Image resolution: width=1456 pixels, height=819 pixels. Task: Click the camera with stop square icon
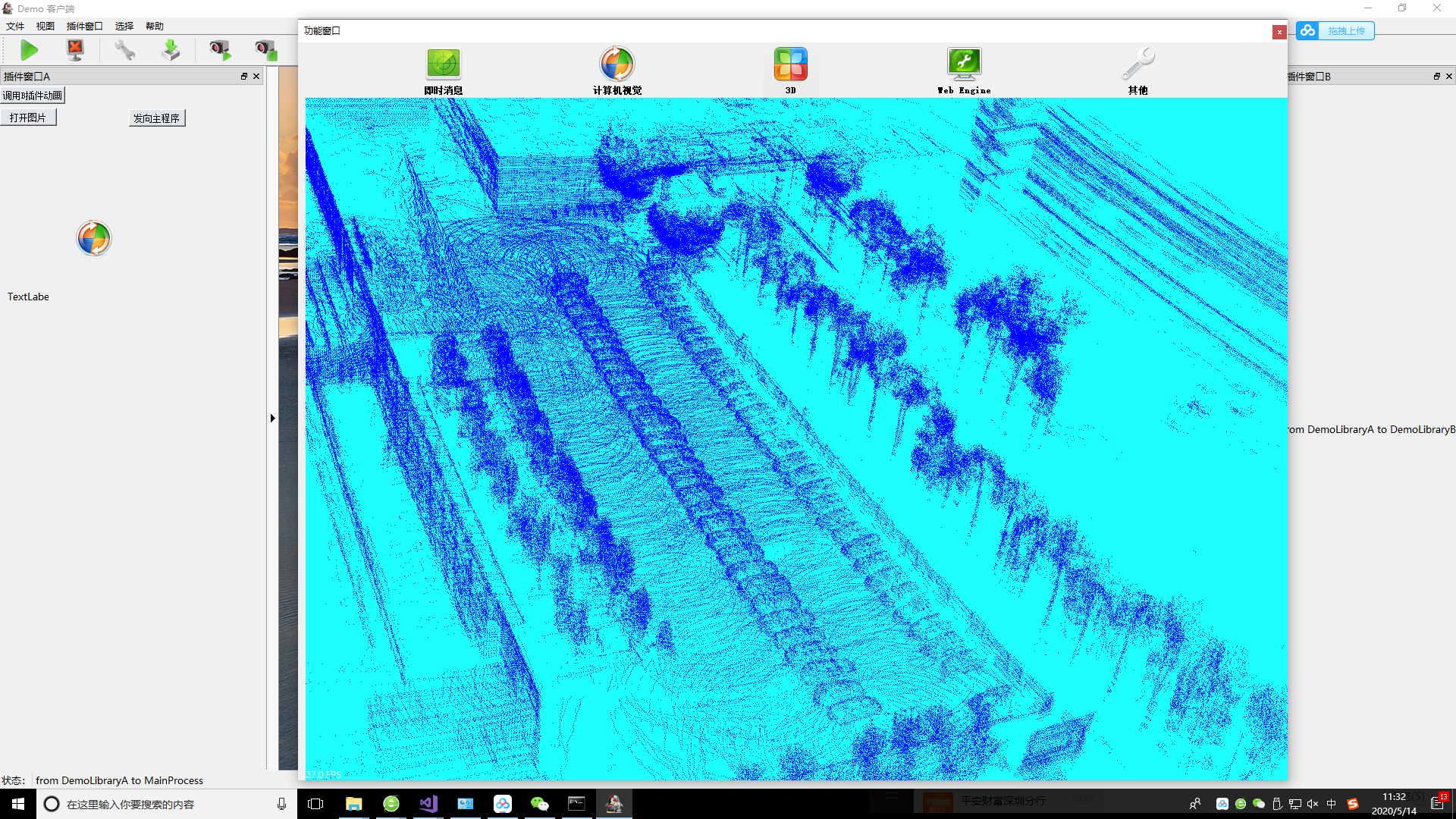coord(265,50)
